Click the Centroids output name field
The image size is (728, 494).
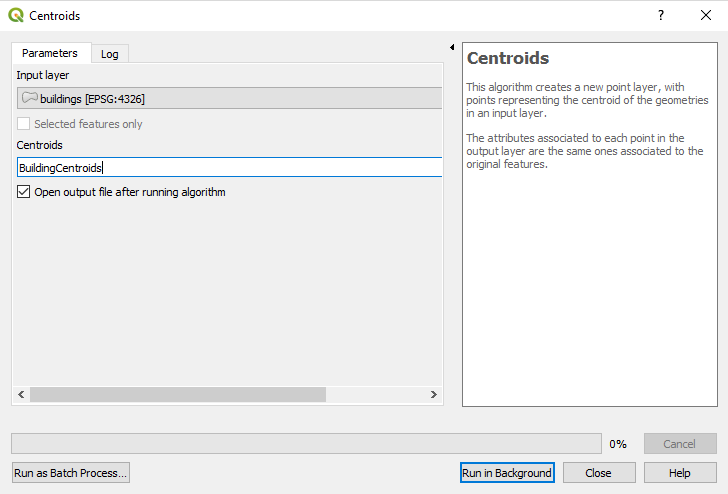(229, 168)
